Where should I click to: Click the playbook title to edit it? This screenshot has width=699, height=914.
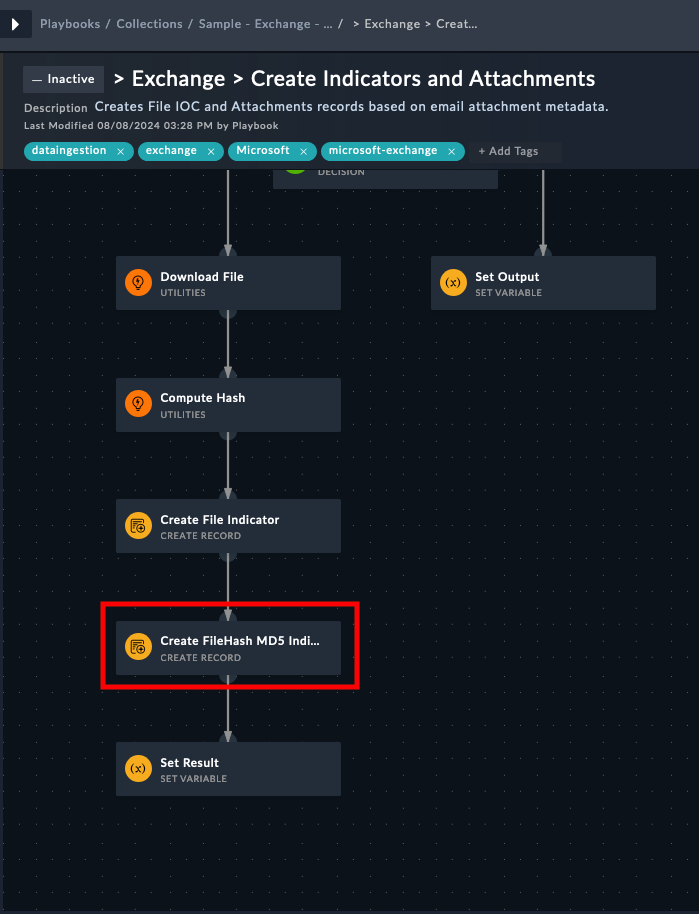point(363,79)
